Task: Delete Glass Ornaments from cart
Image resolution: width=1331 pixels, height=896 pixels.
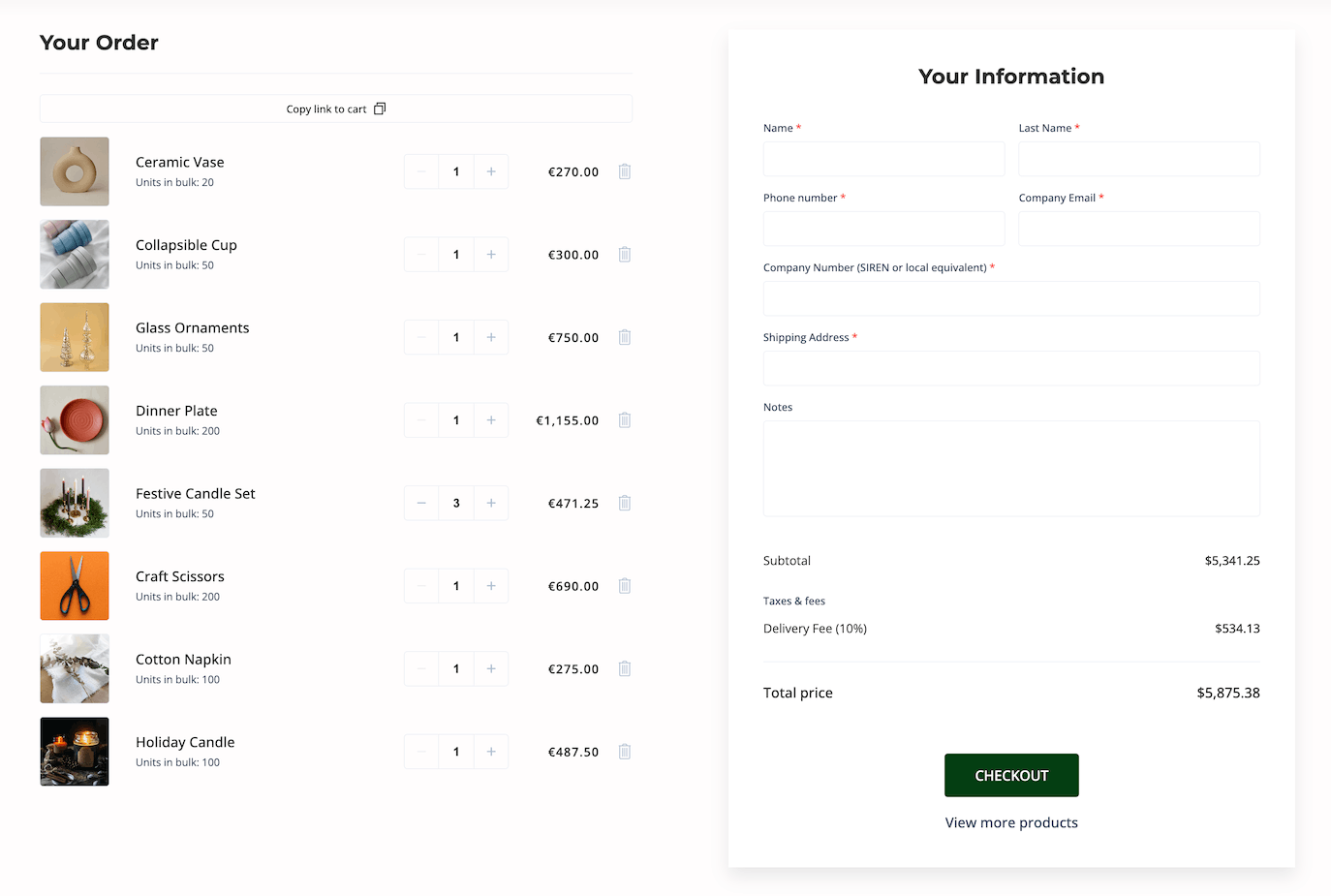Action: 625,337
